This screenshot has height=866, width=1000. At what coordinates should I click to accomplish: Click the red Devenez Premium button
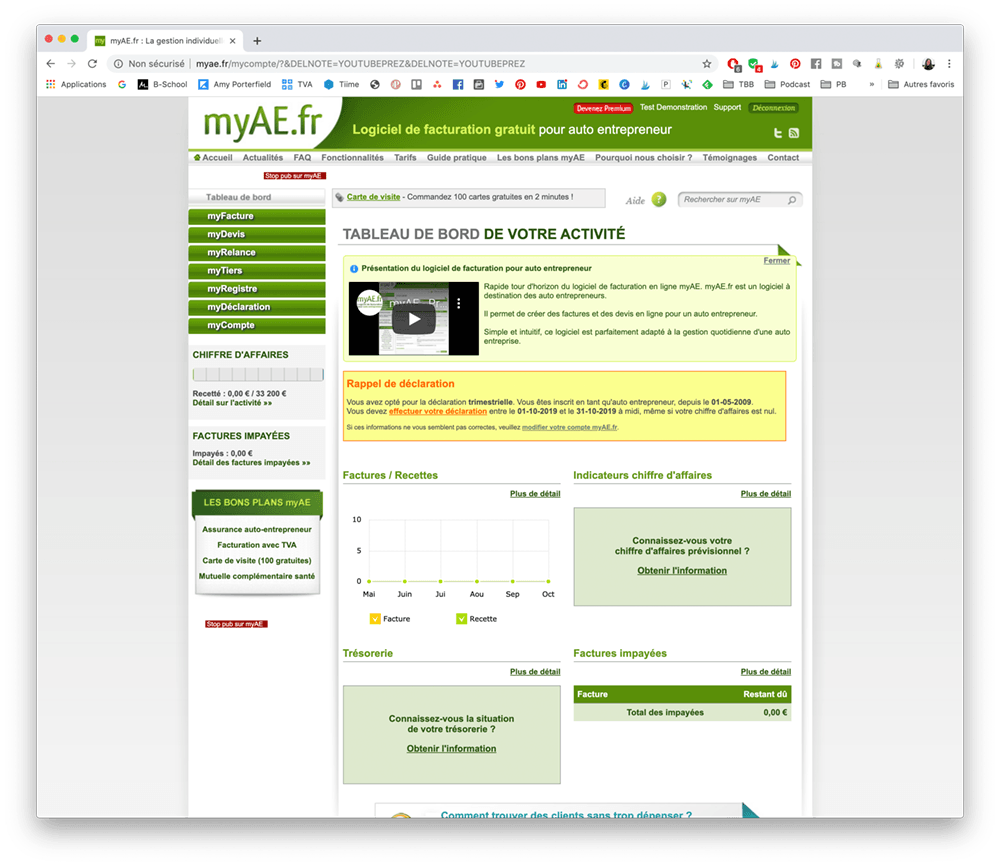[x=603, y=108]
